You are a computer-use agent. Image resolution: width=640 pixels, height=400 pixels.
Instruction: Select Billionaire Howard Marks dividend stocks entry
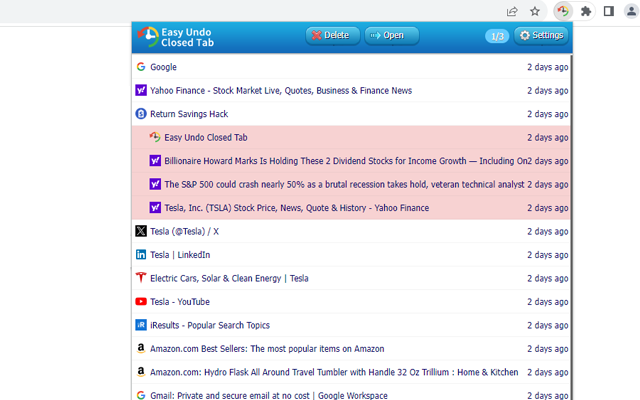pos(351,160)
